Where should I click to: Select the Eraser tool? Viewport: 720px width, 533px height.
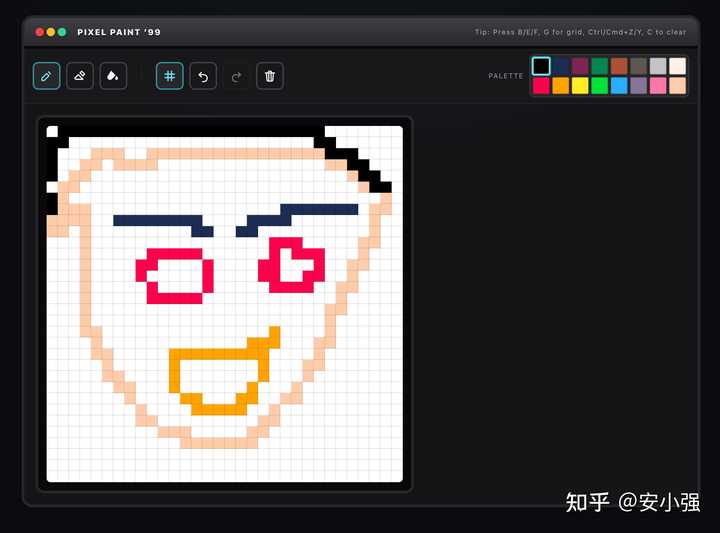tap(80, 76)
